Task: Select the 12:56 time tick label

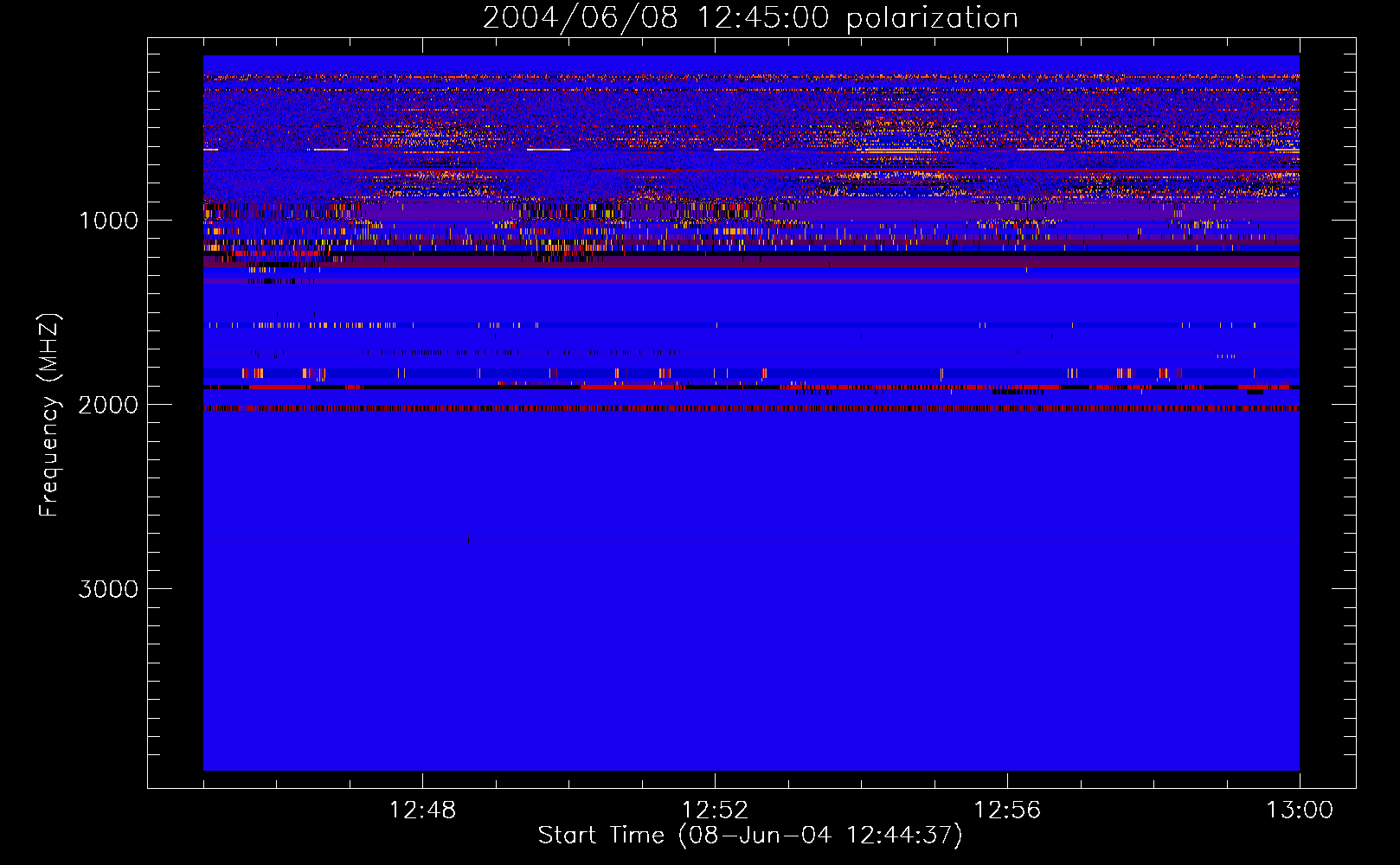Action: pyautogui.click(x=1007, y=811)
